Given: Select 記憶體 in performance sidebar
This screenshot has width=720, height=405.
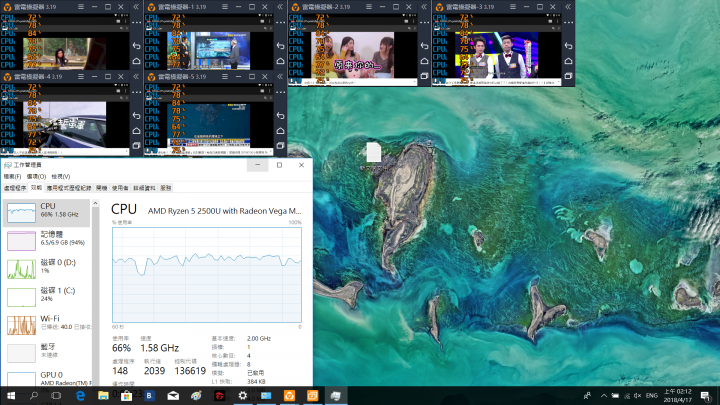Looking at the screenshot, I should 46,241.
